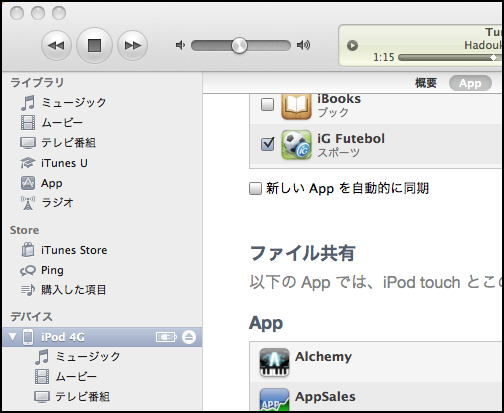
Task: Click the Store sidebar header
Action: coord(24,230)
